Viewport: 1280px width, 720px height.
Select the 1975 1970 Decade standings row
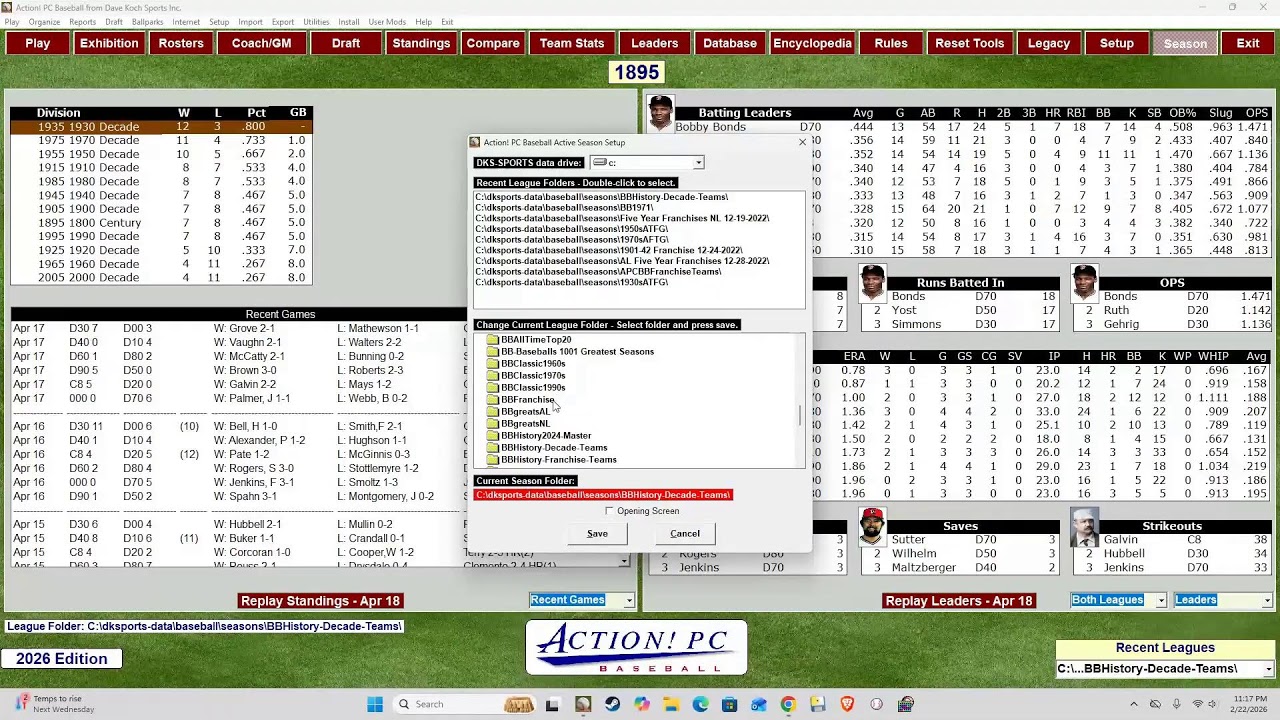click(x=161, y=141)
